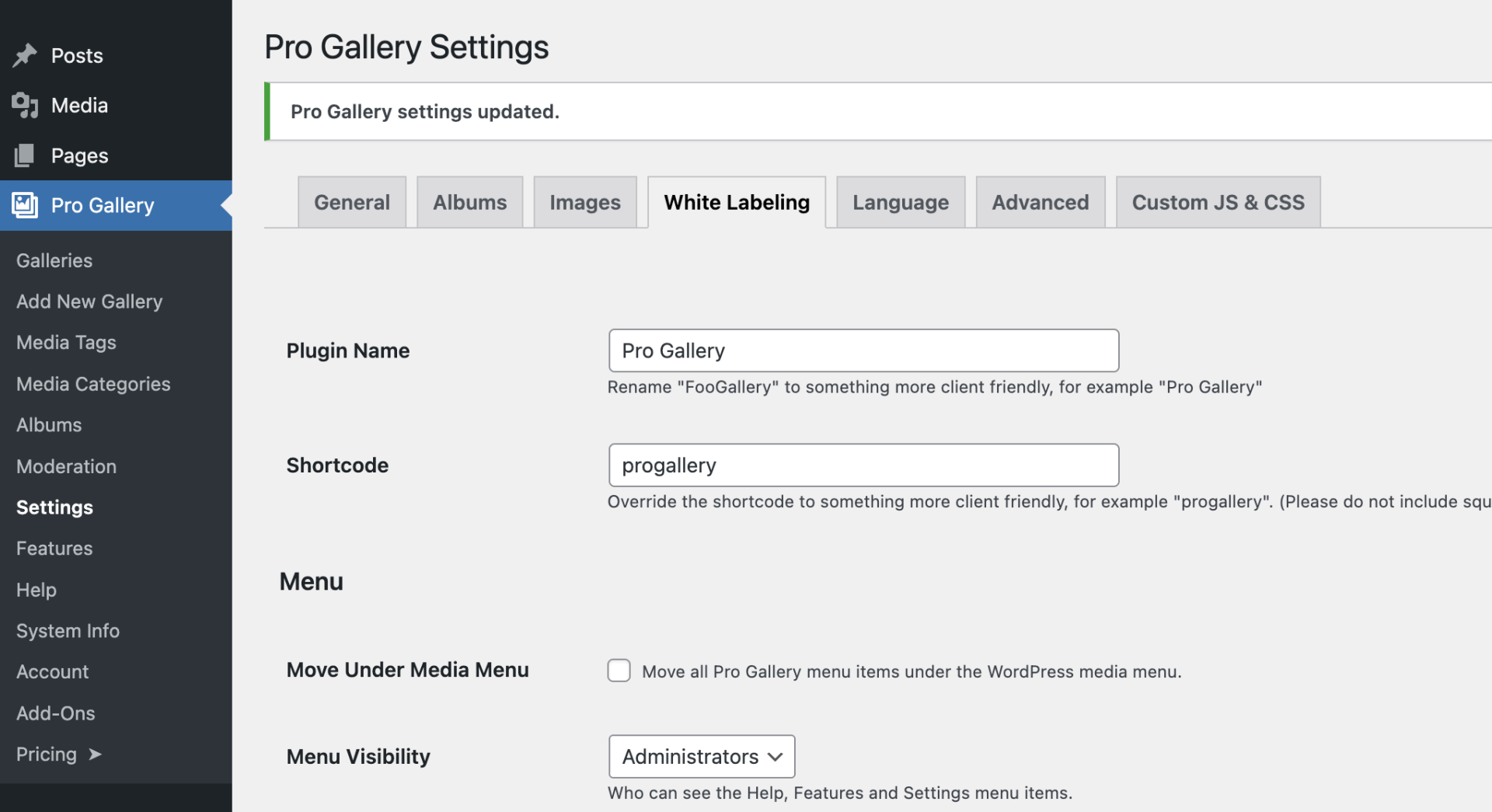This screenshot has height=812, width=1492.
Task: Click the Pages icon in sidebar
Action: tap(25, 155)
